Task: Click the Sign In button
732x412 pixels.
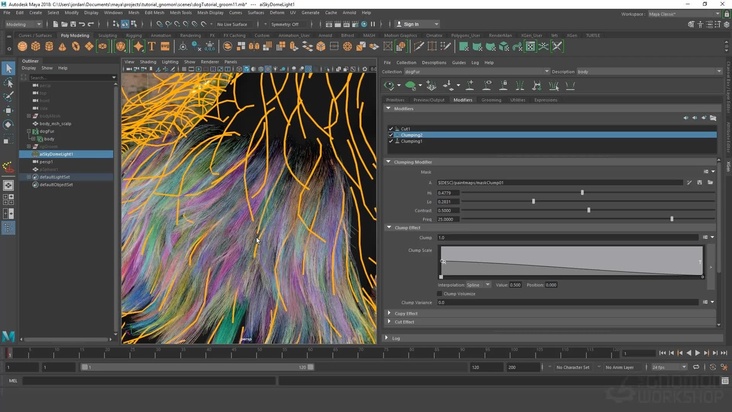Action: [x=411, y=24]
